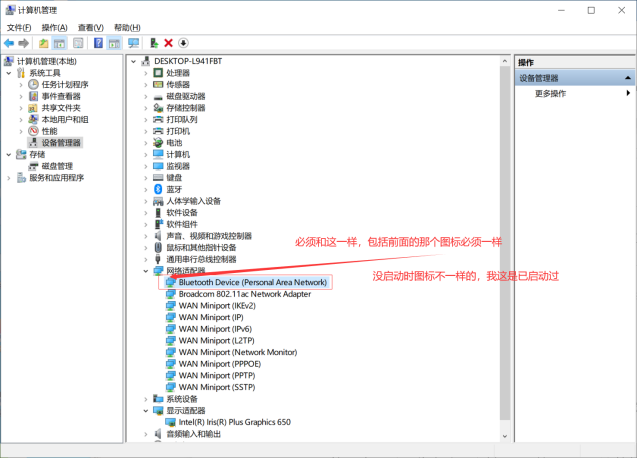Click Bluetooth Device adapter icon
This screenshot has height=458, width=638.
tap(171, 282)
